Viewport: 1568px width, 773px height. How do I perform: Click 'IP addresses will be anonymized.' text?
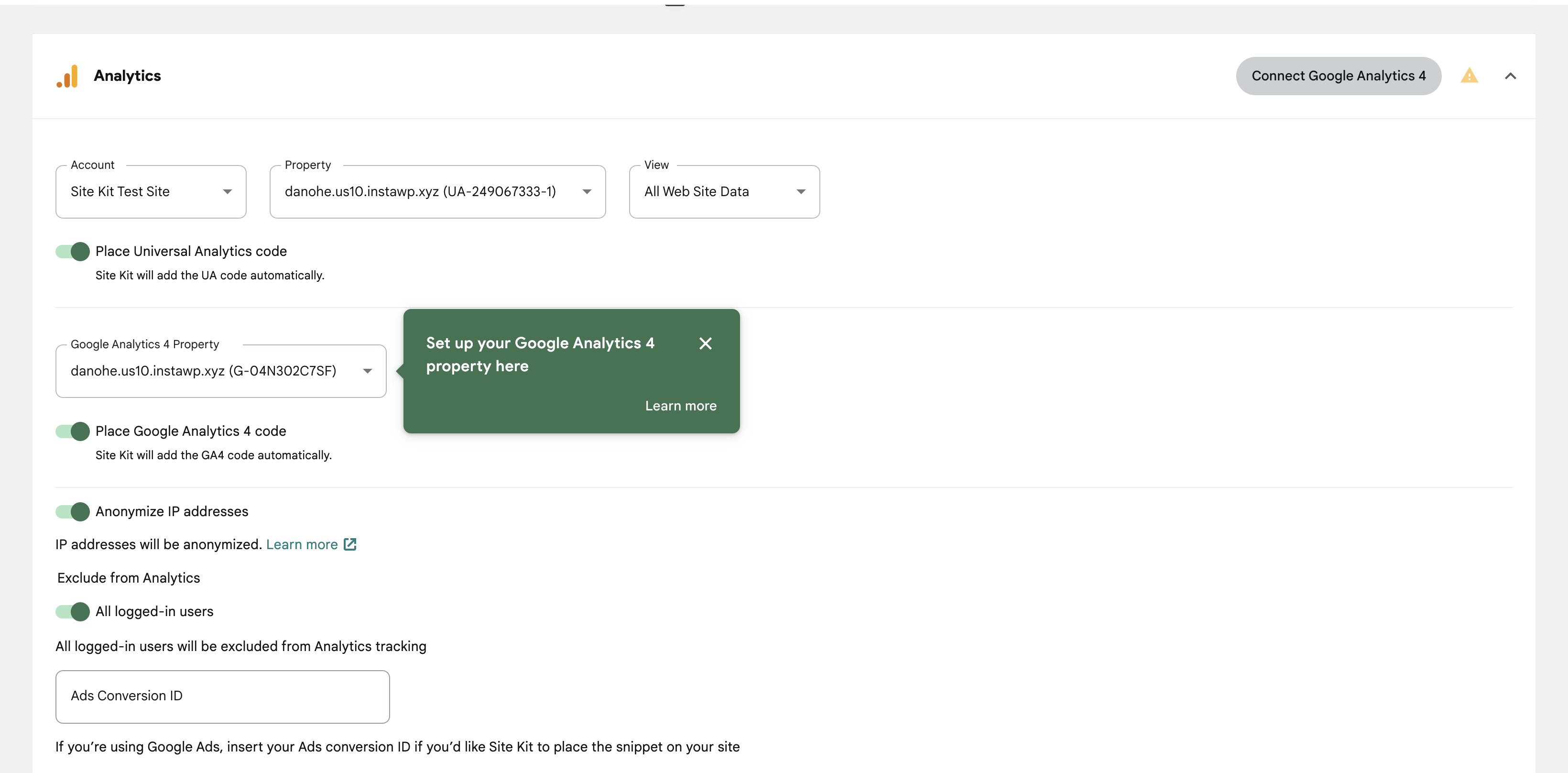click(159, 544)
